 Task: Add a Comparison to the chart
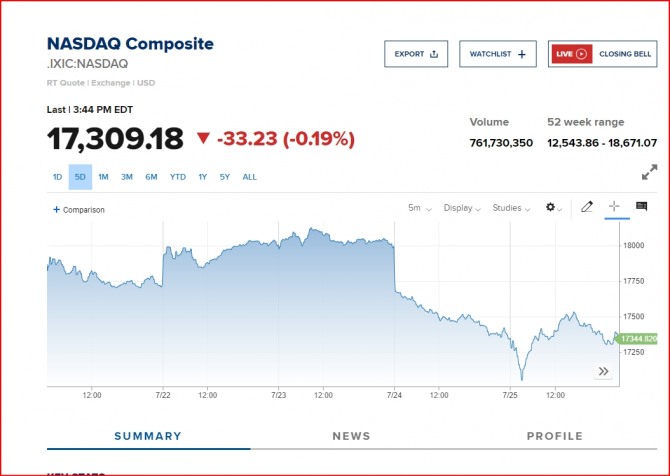79,210
